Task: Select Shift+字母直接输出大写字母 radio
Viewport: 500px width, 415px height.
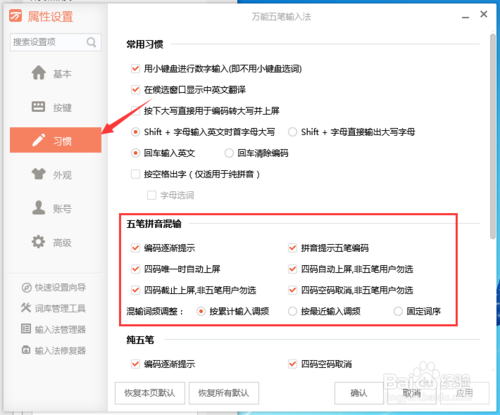Action: point(292,132)
